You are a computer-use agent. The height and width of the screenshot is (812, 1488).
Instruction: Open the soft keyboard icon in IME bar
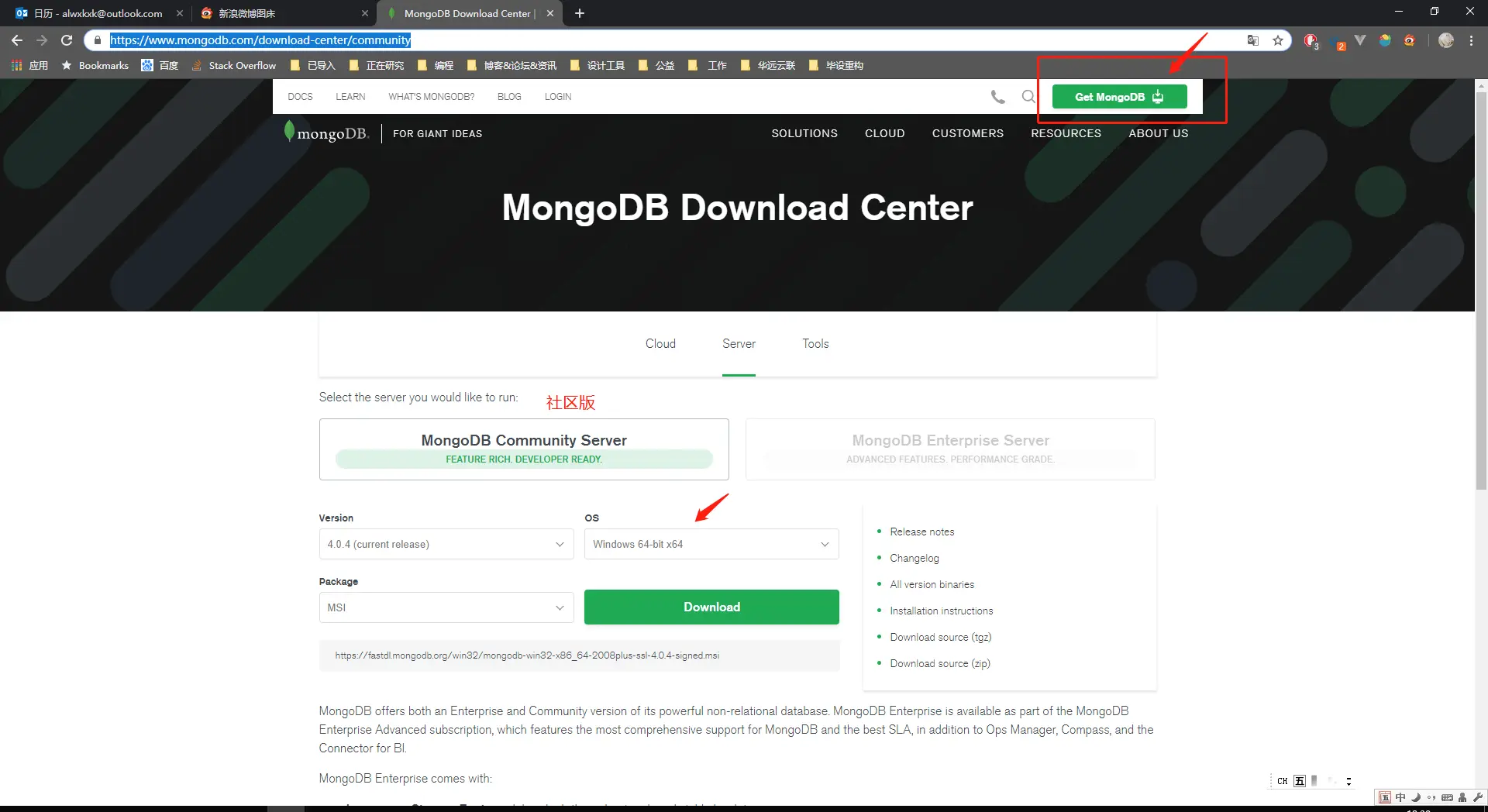[1447, 797]
